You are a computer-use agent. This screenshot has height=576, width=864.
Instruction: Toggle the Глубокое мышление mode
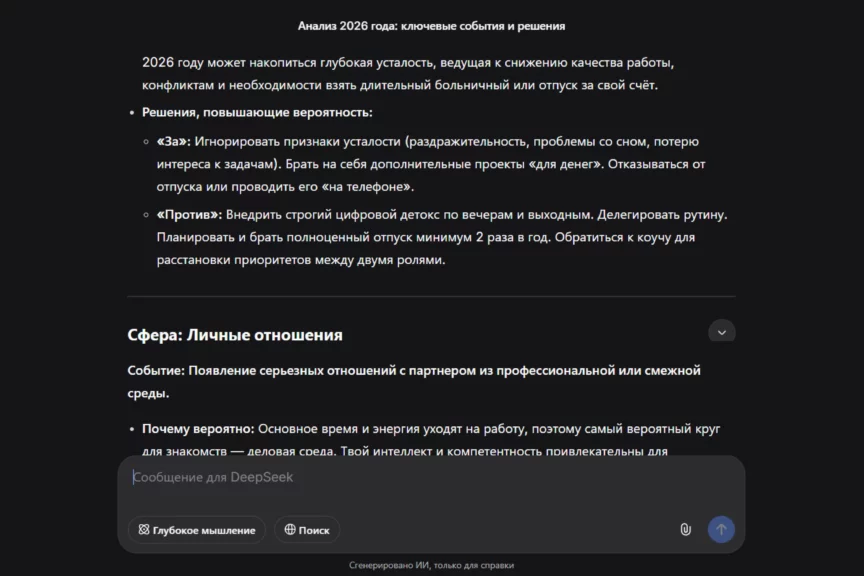(x=196, y=530)
